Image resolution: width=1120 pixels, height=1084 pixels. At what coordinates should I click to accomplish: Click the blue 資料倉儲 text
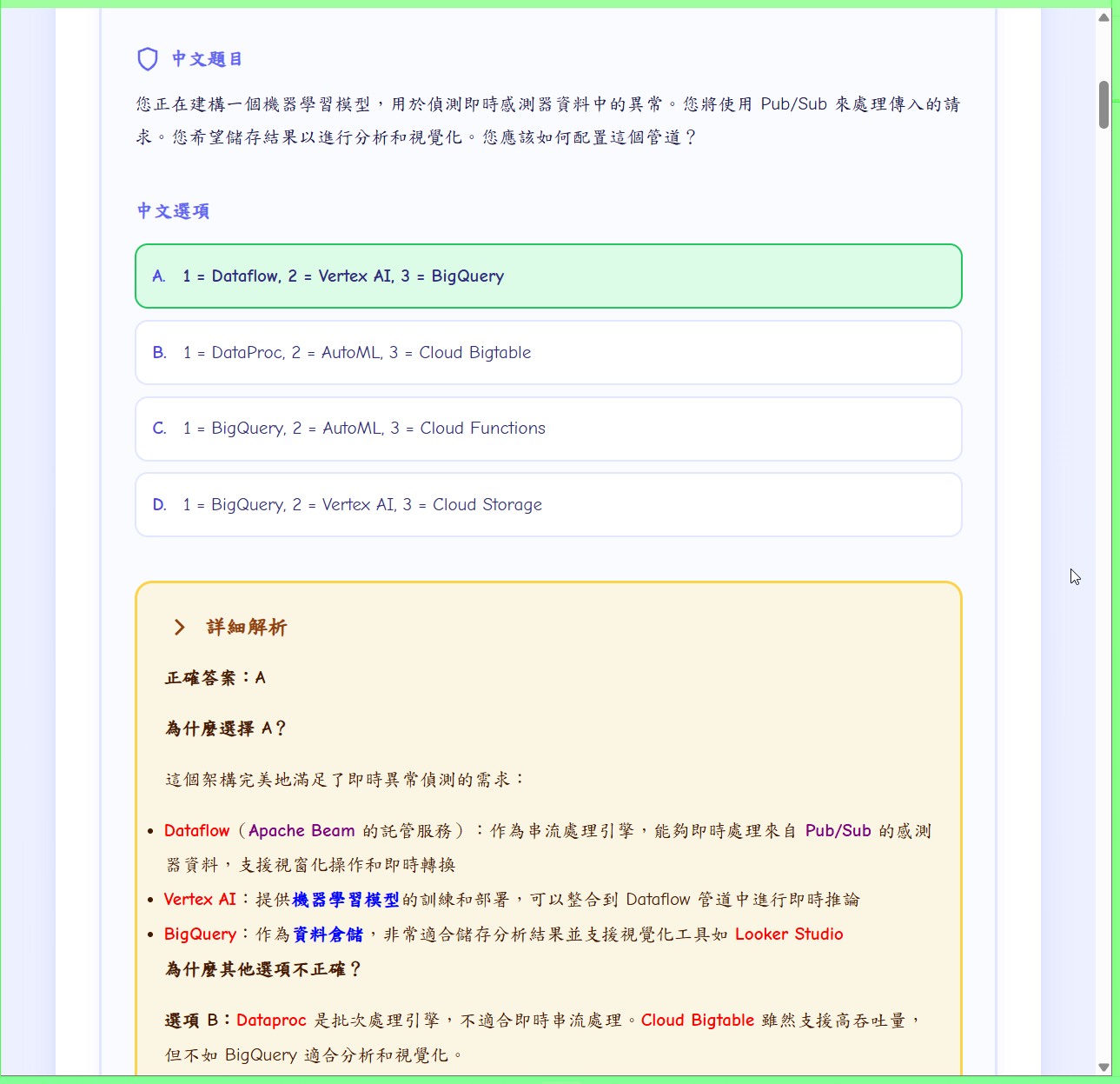328,934
